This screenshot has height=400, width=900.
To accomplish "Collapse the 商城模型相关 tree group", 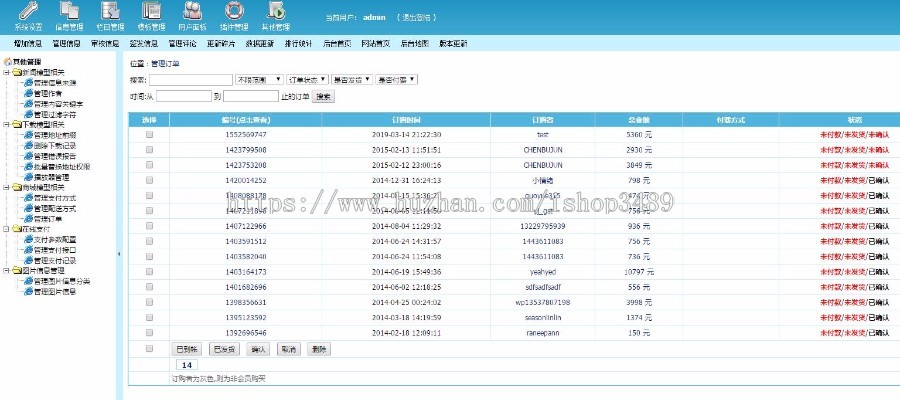I will point(6,187).
